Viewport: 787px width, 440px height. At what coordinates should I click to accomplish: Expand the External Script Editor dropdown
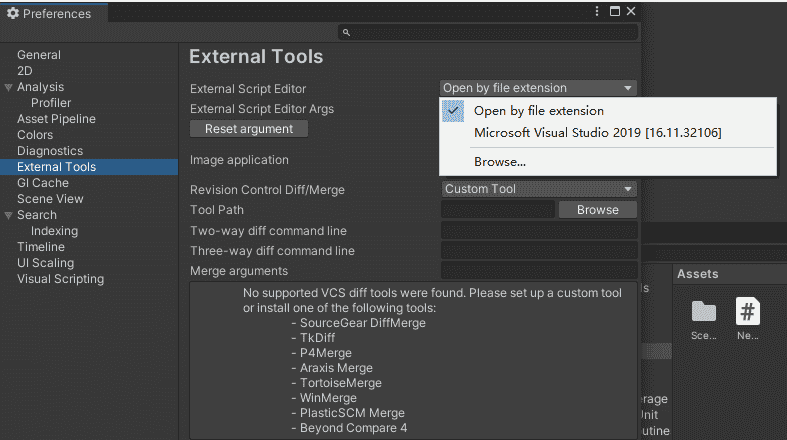[538, 88]
